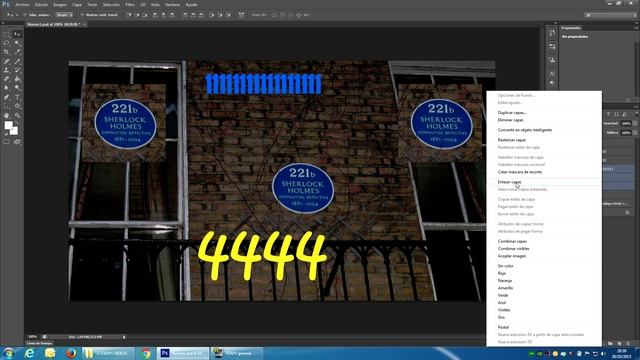Click Auto-Align Layers icon in options bar
The width and height of the screenshot is (640, 360).
(x=241, y=15)
